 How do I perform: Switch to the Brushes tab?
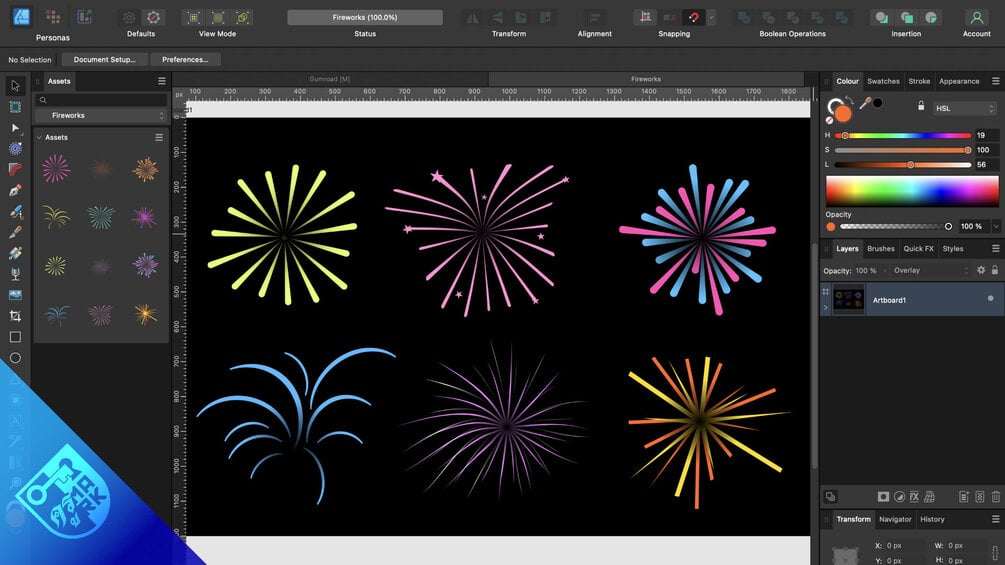click(x=881, y=249)
